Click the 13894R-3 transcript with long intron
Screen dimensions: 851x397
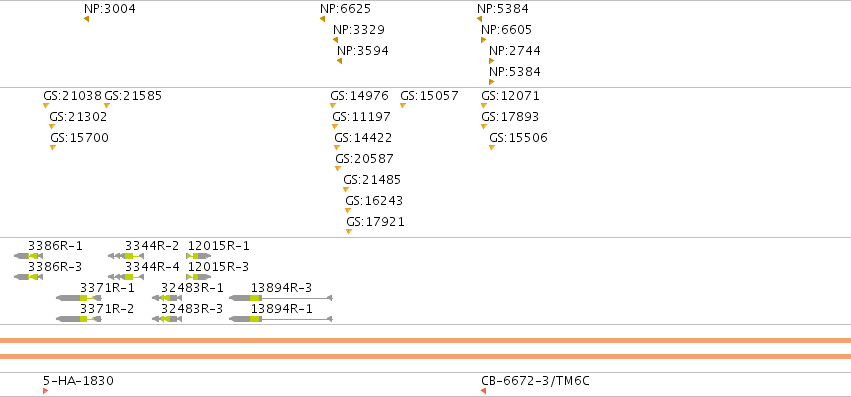click(x=281, y=298)
